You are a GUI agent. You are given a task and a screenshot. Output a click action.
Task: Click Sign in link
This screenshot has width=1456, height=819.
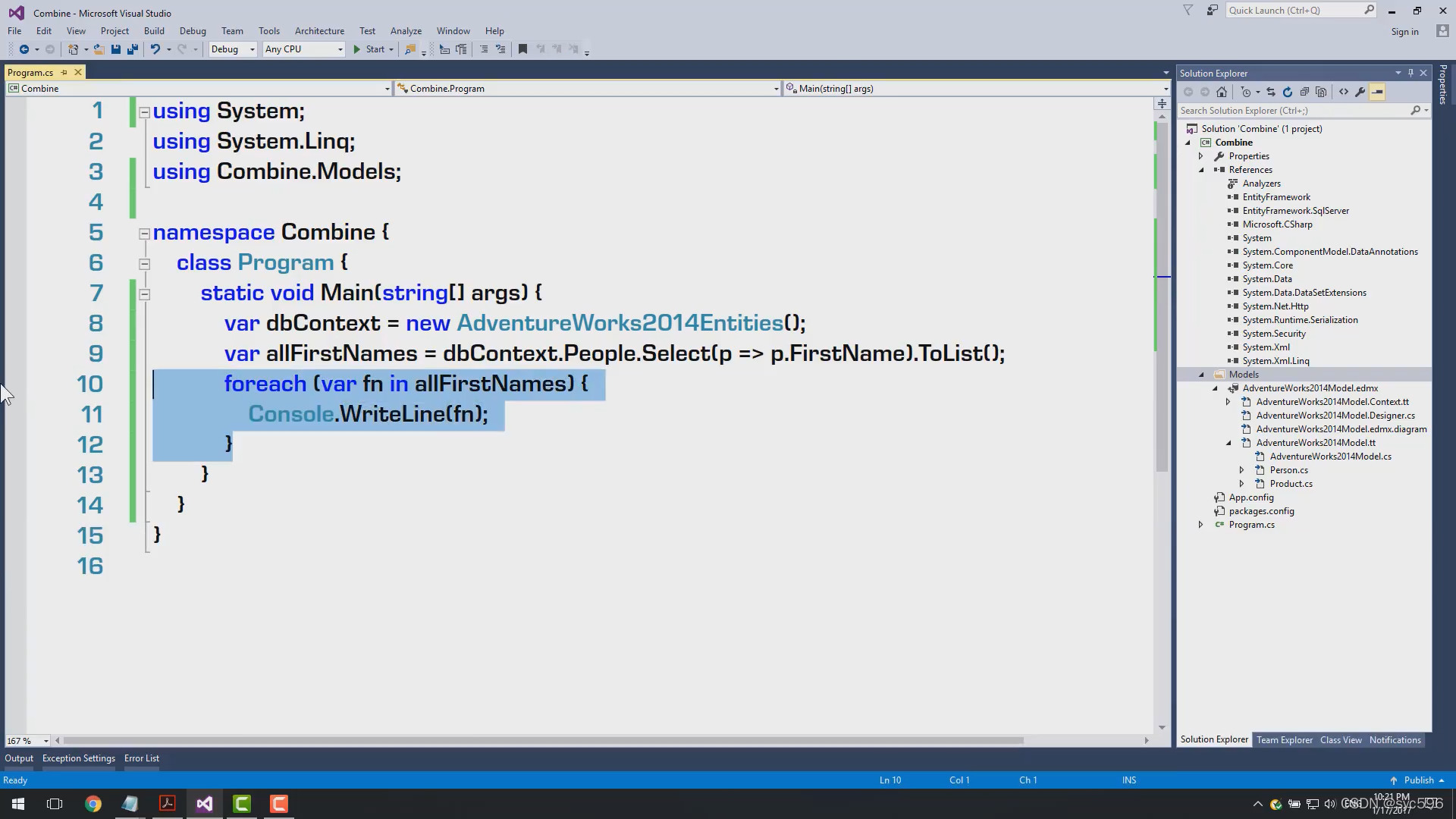(x=1404, y=32)
